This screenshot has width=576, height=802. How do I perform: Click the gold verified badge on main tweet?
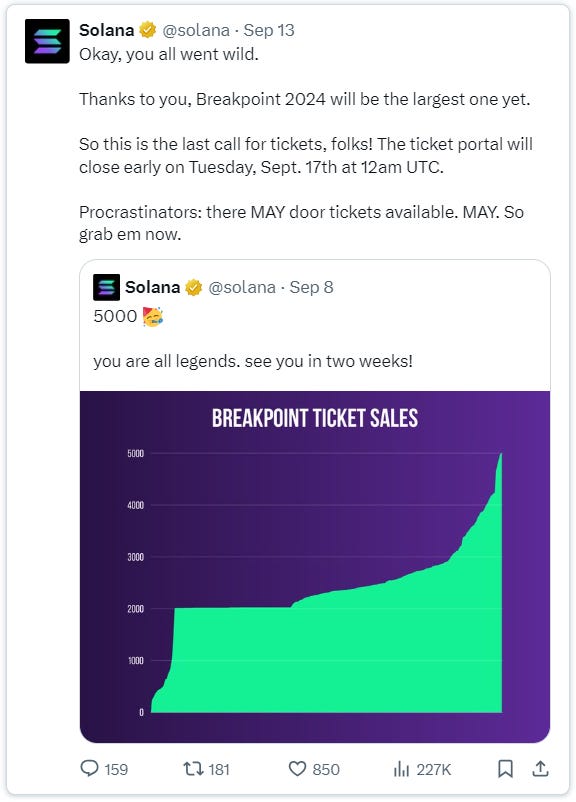[148, 30]
